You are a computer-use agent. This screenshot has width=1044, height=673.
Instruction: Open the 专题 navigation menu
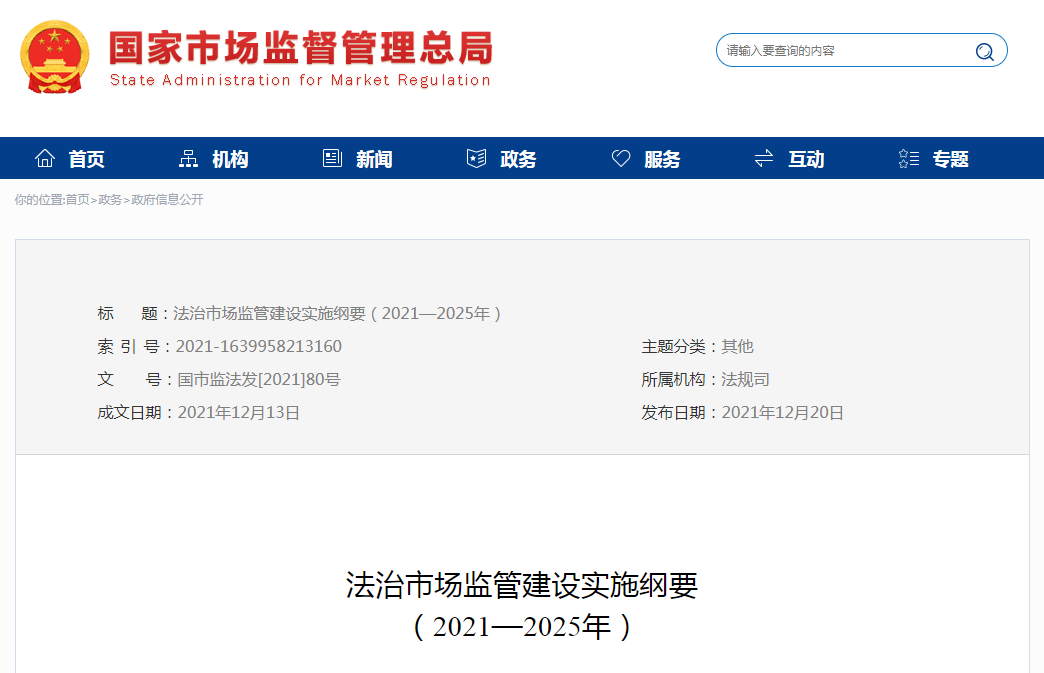948,158
